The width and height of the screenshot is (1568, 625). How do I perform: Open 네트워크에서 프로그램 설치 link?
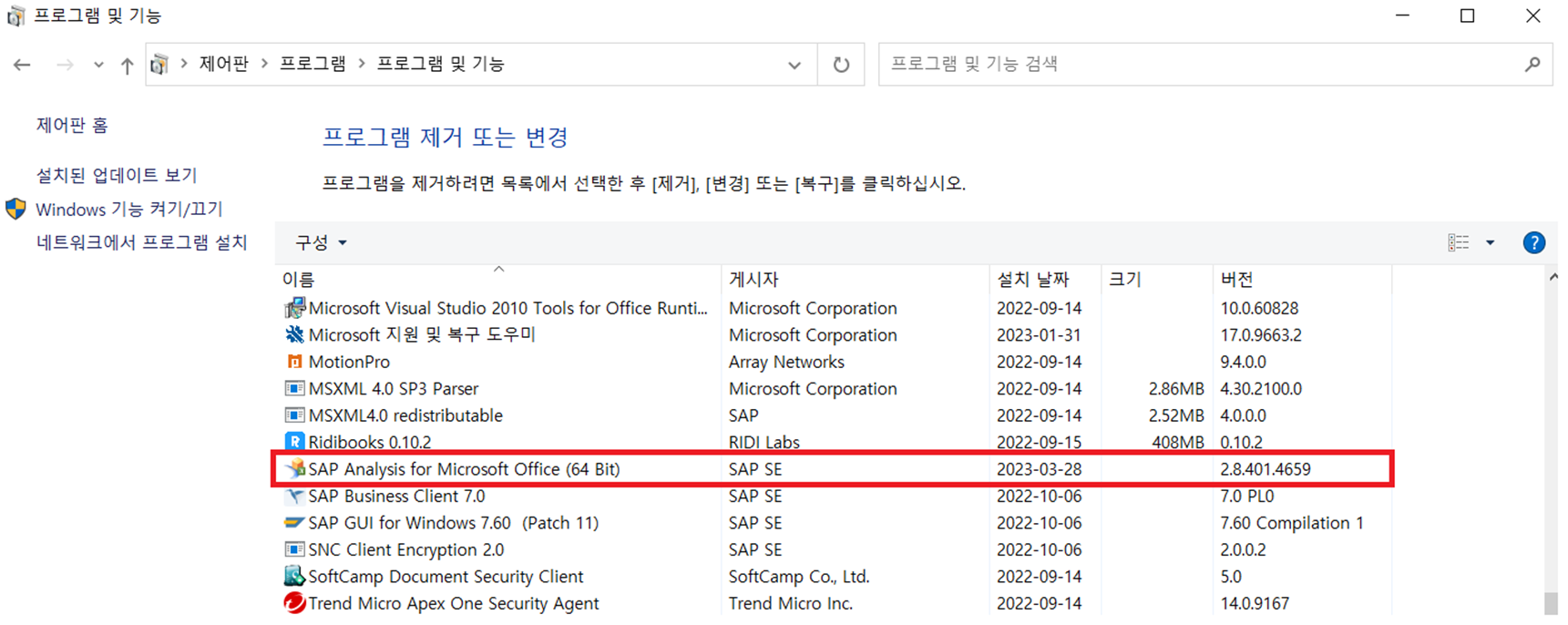tap(141, 242)
